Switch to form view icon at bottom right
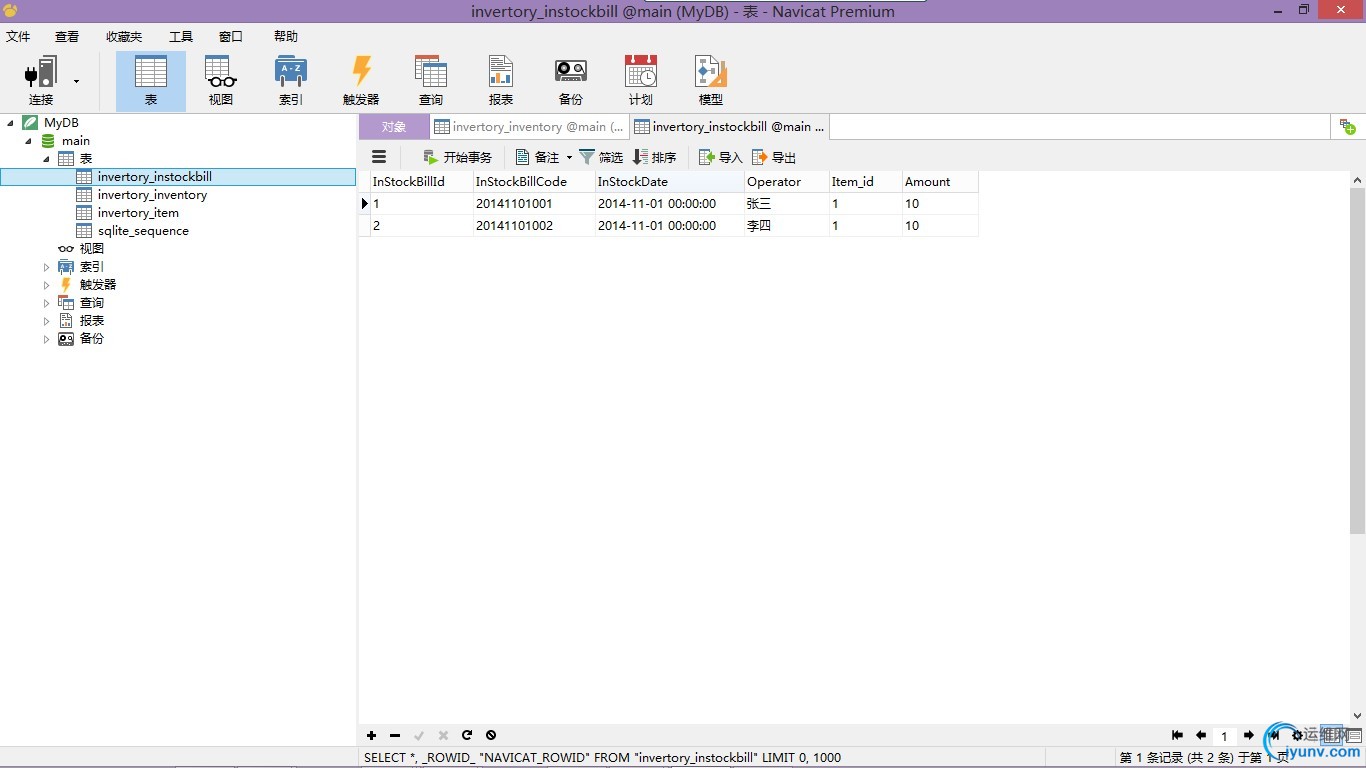 pos(1354,735)
